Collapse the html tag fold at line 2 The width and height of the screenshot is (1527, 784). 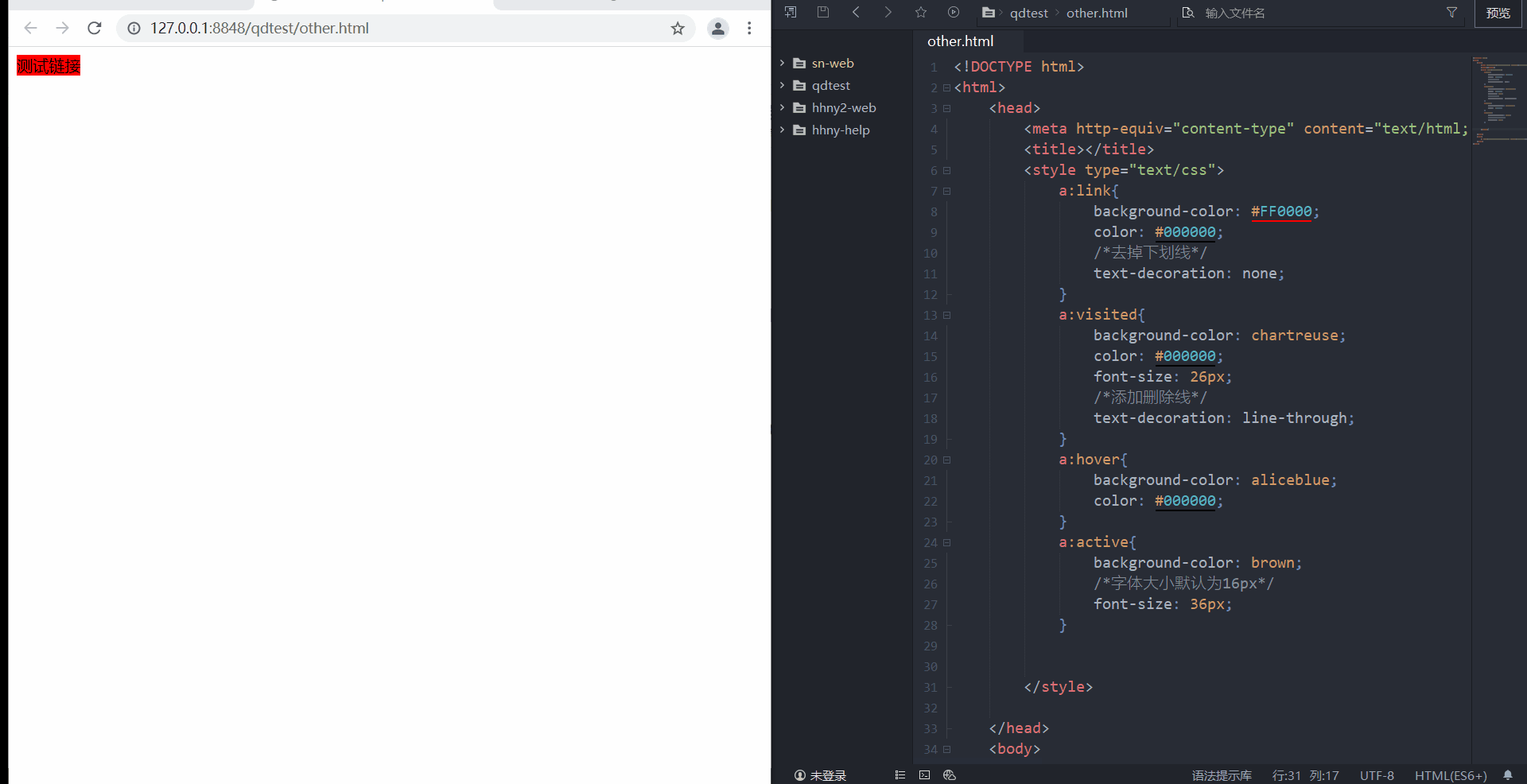point(946,87)
